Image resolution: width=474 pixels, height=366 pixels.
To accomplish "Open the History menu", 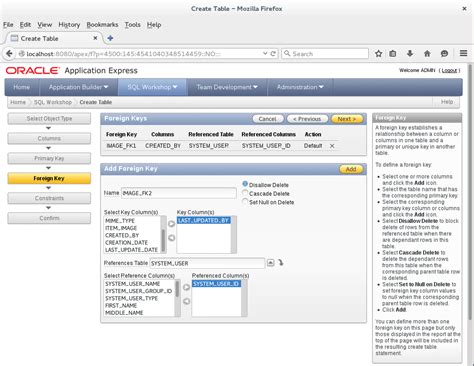I will 69,25.
